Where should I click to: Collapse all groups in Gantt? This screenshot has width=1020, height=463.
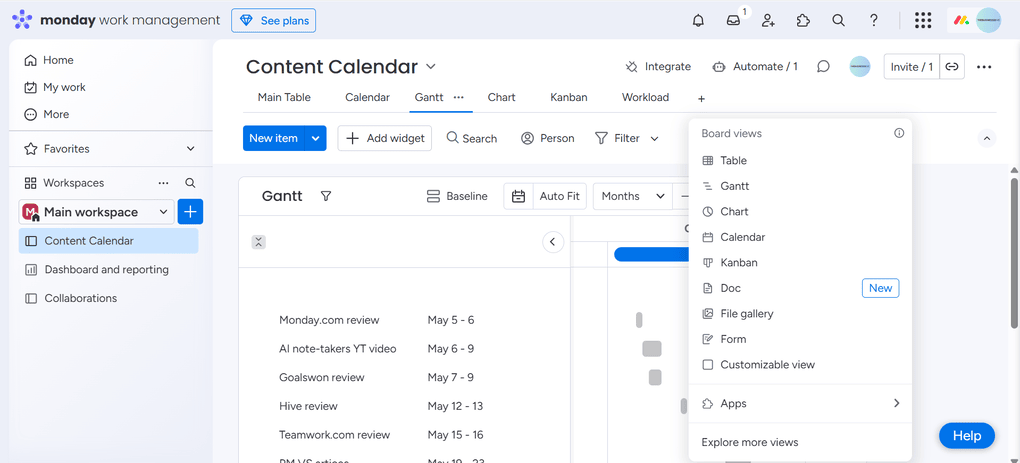click(x=258, y=242)
